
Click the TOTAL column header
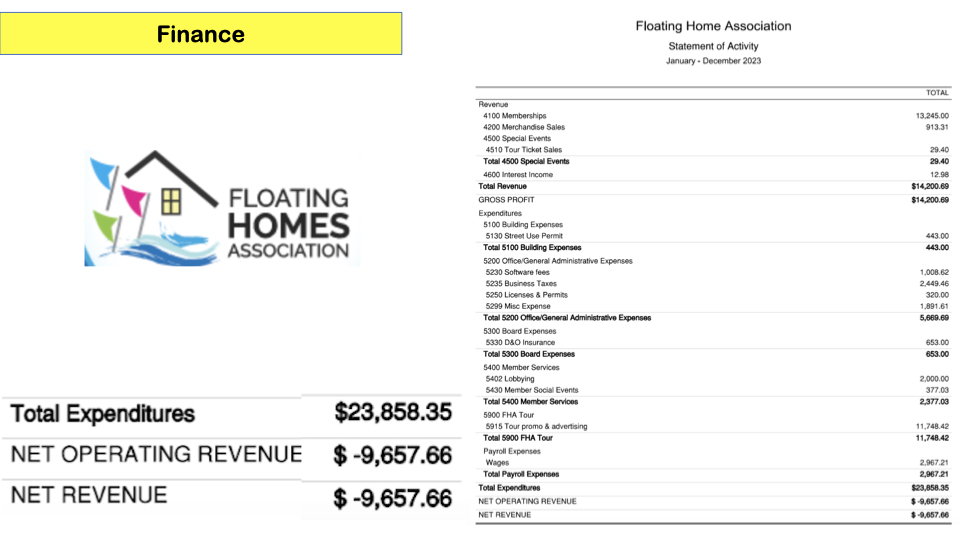point(937,93)
